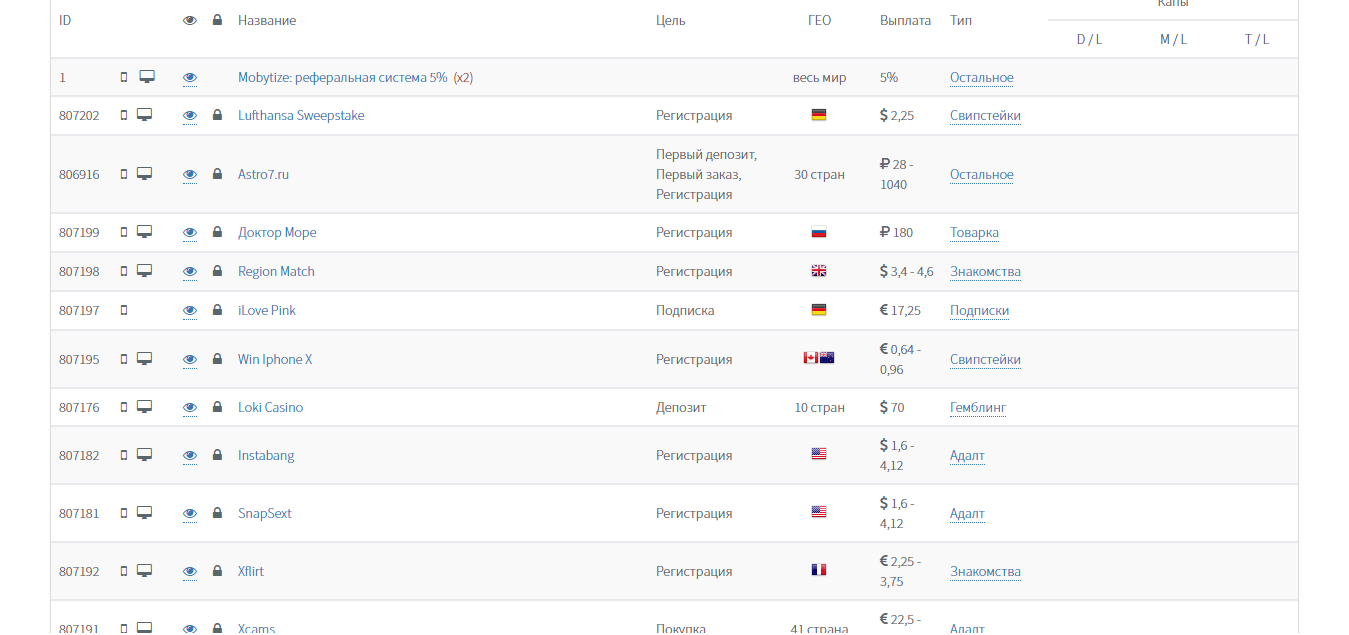Image resolution: width=1349 pixels, height=635 pixels.
Task: Click the ГЕО column header
Action: (819, 20)
